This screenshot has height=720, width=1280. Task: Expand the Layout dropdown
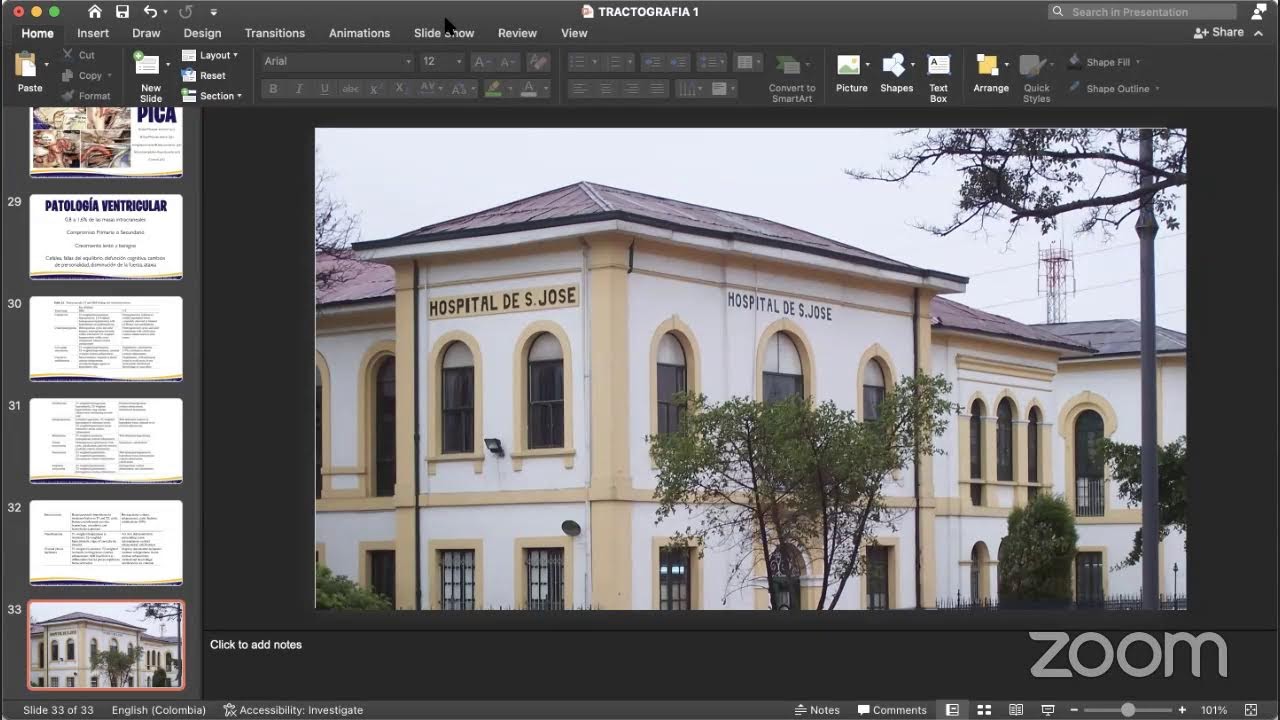click(210, 55)
